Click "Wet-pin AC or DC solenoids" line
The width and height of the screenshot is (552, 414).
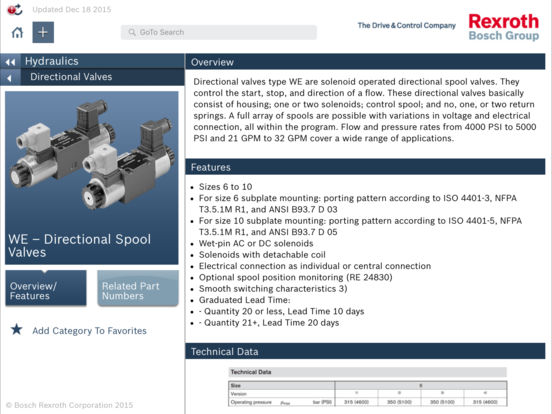(x=256, y=243)
